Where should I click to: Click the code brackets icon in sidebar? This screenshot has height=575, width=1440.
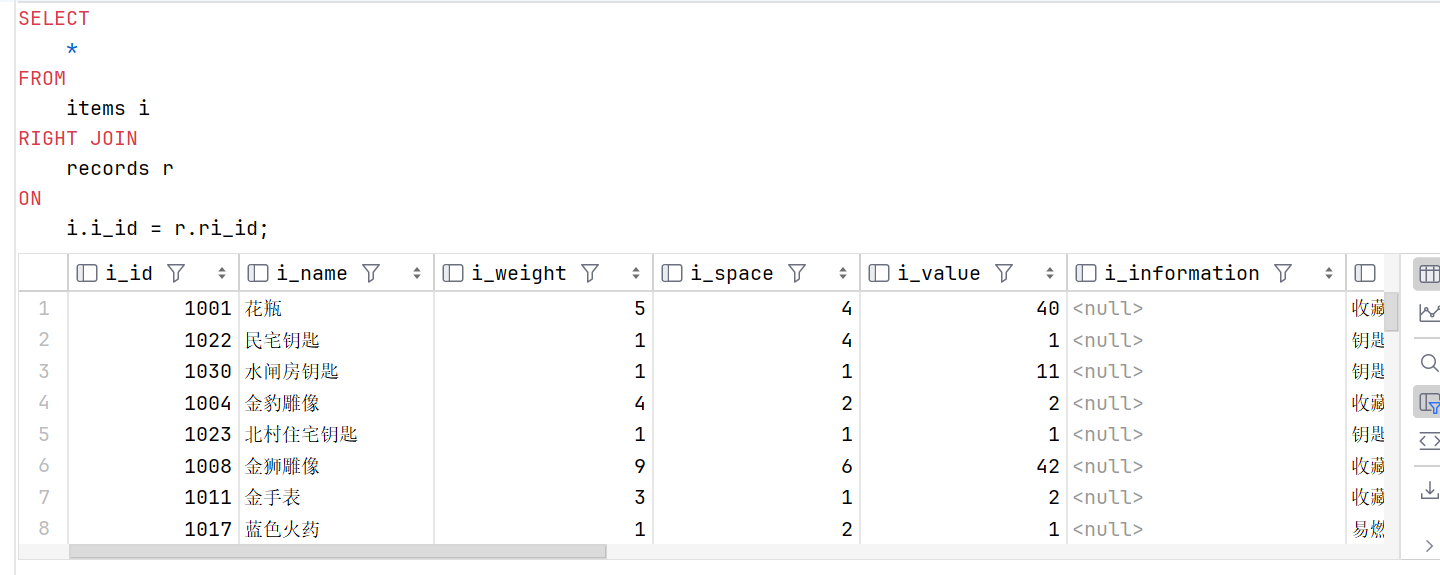click(1429, 441)
